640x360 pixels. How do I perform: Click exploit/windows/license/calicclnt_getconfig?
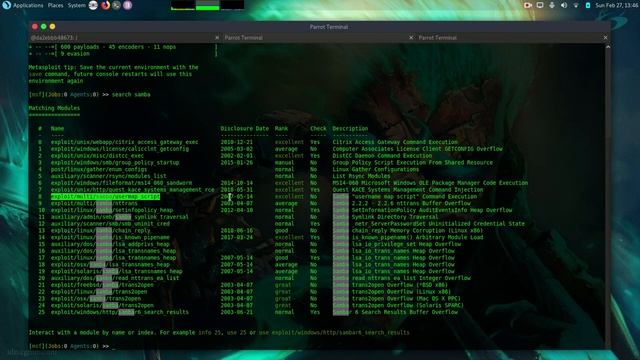[120, 149]
